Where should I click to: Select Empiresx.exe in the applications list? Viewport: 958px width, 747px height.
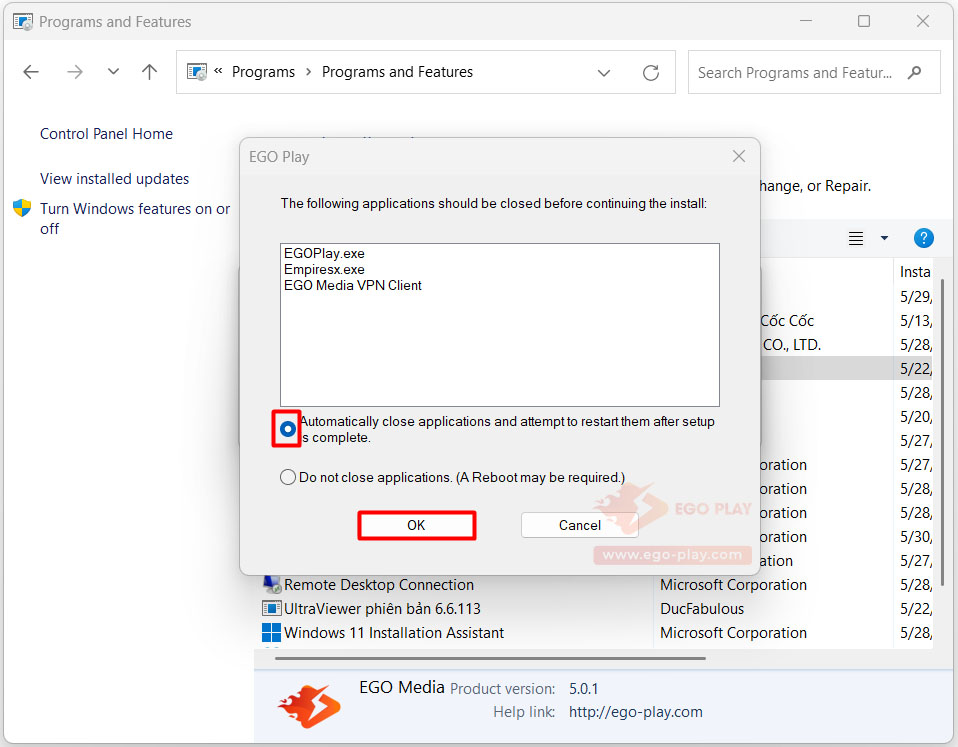[324, 269]
